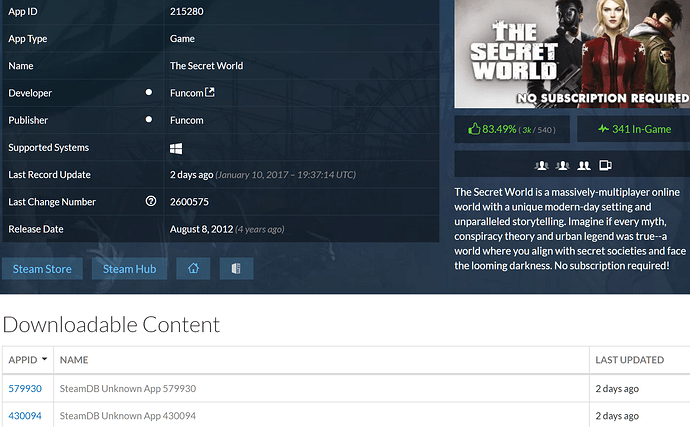Click '2 days ago' in row 430094
The width and height of the screenshot is (690, 427).
pyautogui.click(x=617, y=416)
